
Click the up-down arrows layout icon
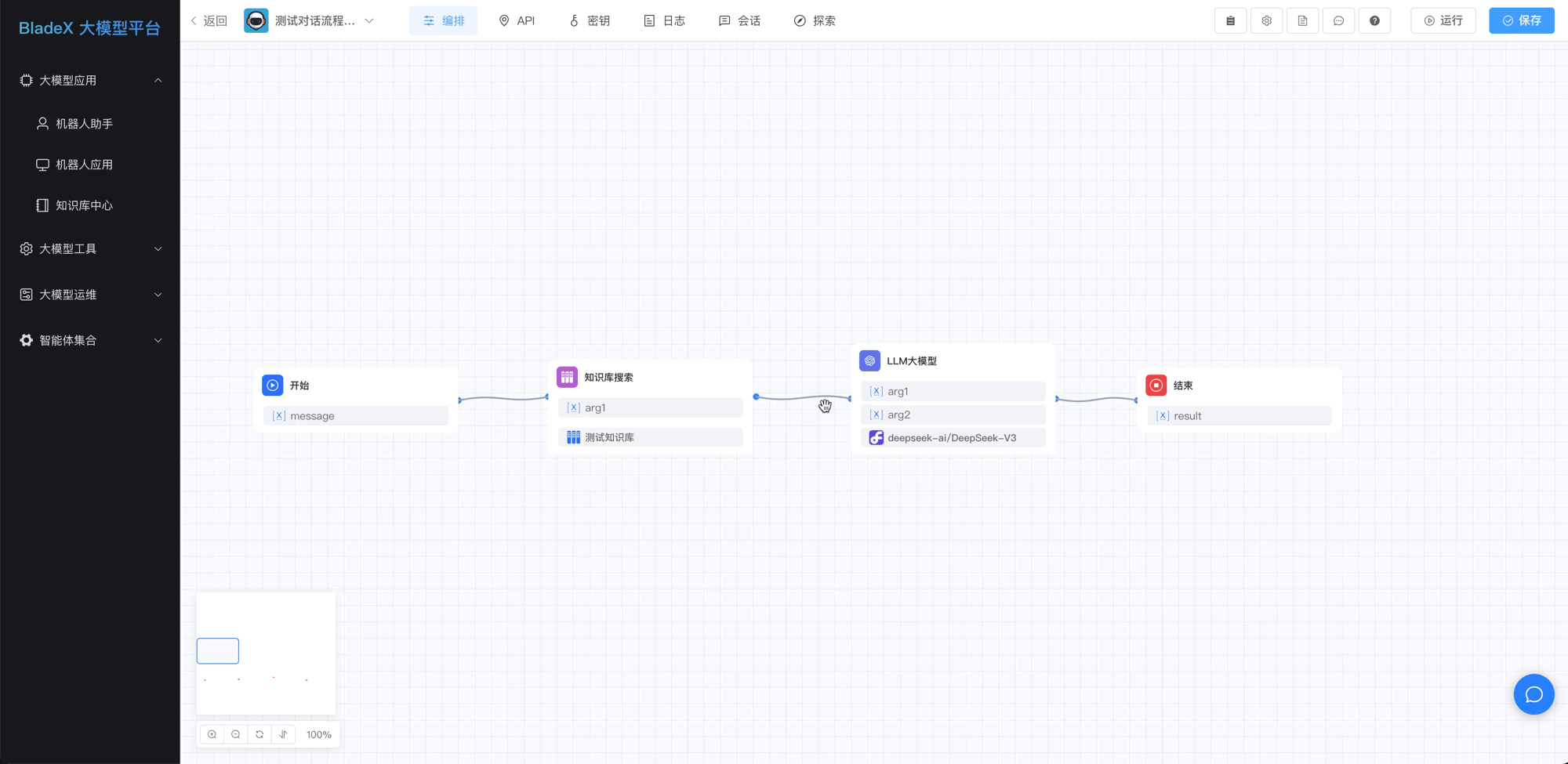(283, 734)
